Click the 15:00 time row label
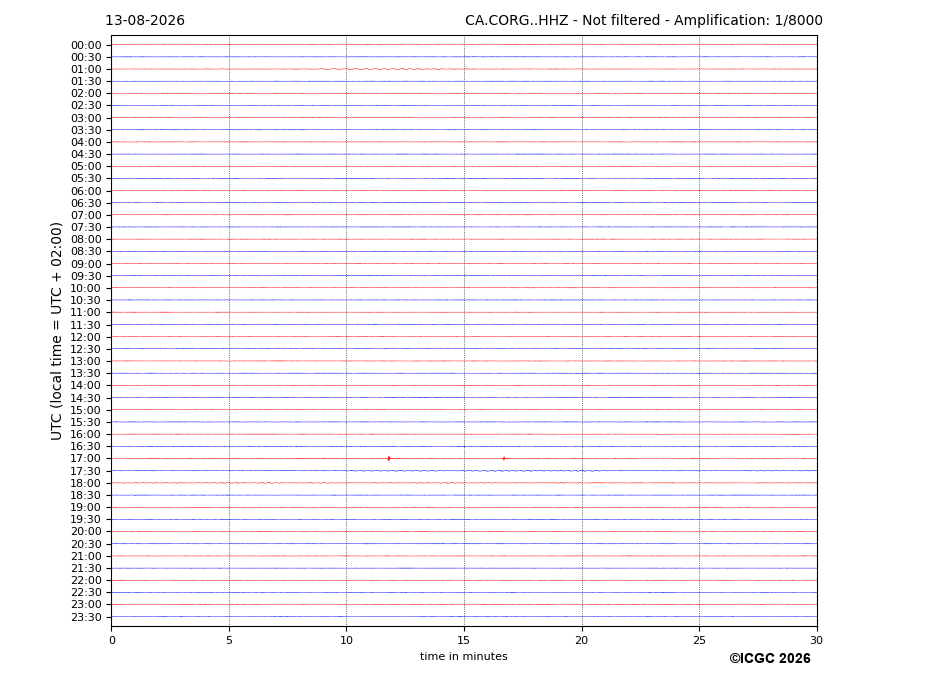This screenshot has height=696, width=927. (86, 410)
